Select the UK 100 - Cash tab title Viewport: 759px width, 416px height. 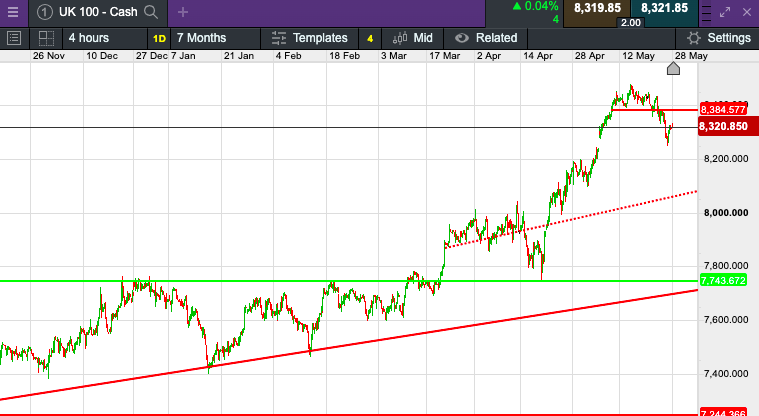point(98,12)
